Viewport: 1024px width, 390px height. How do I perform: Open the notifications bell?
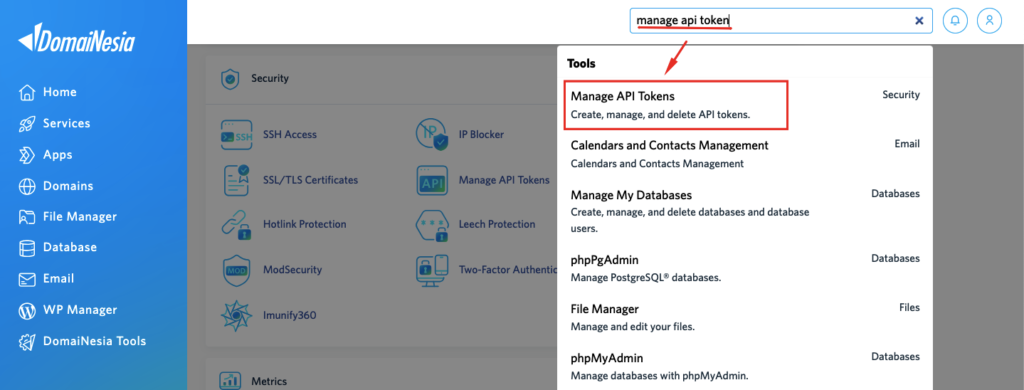click(955, 21)
